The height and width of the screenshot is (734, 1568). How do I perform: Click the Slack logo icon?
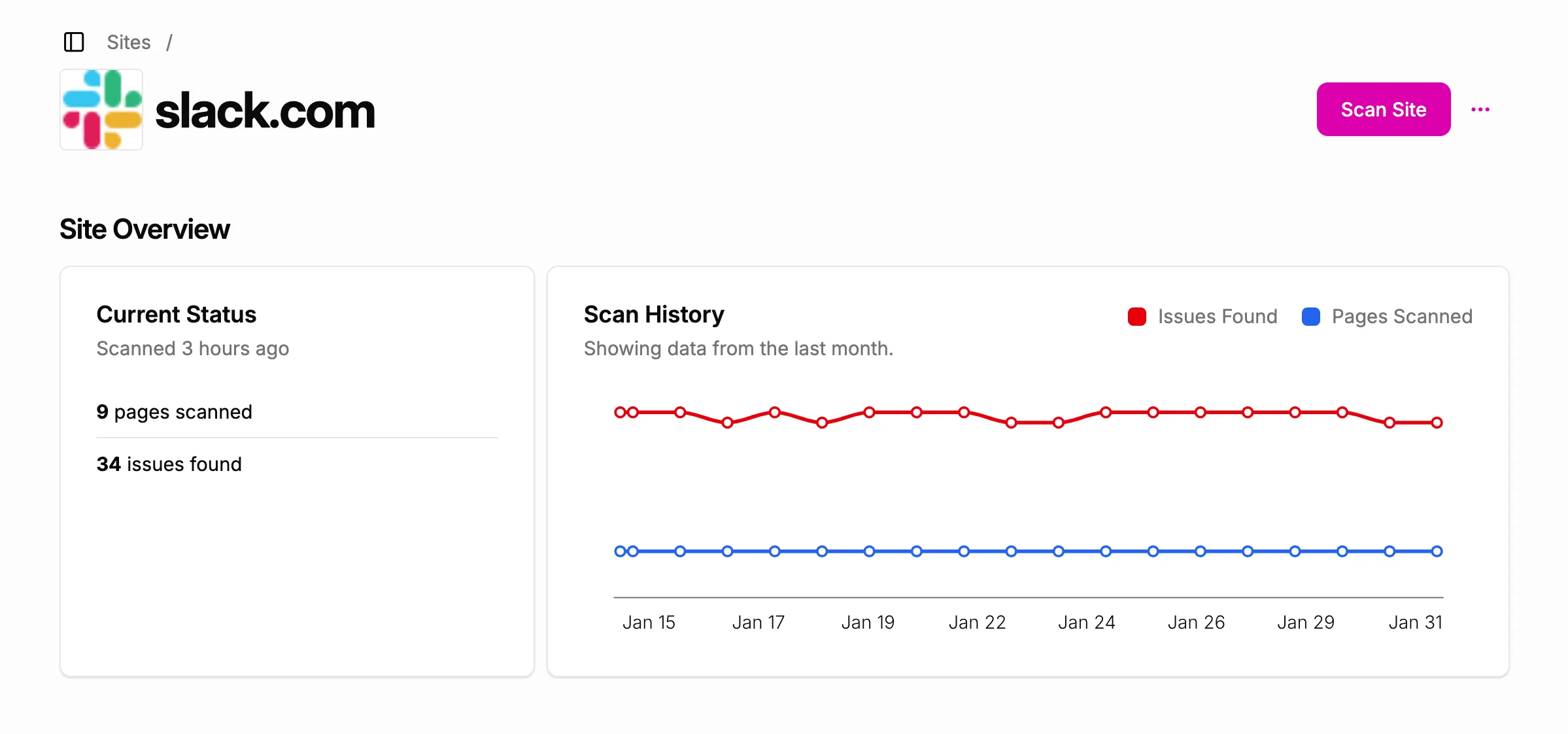101,110
